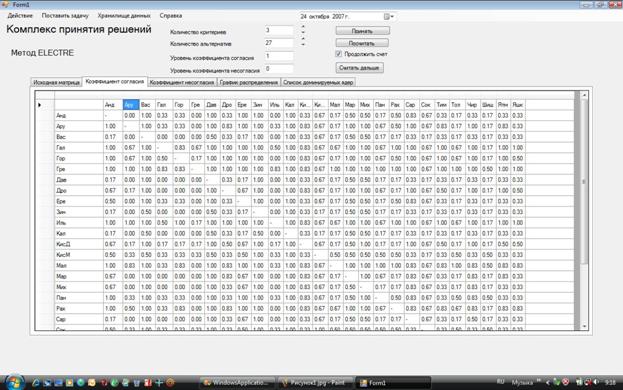
Task: Click the Гал column header
Action: tap(163, 105)
